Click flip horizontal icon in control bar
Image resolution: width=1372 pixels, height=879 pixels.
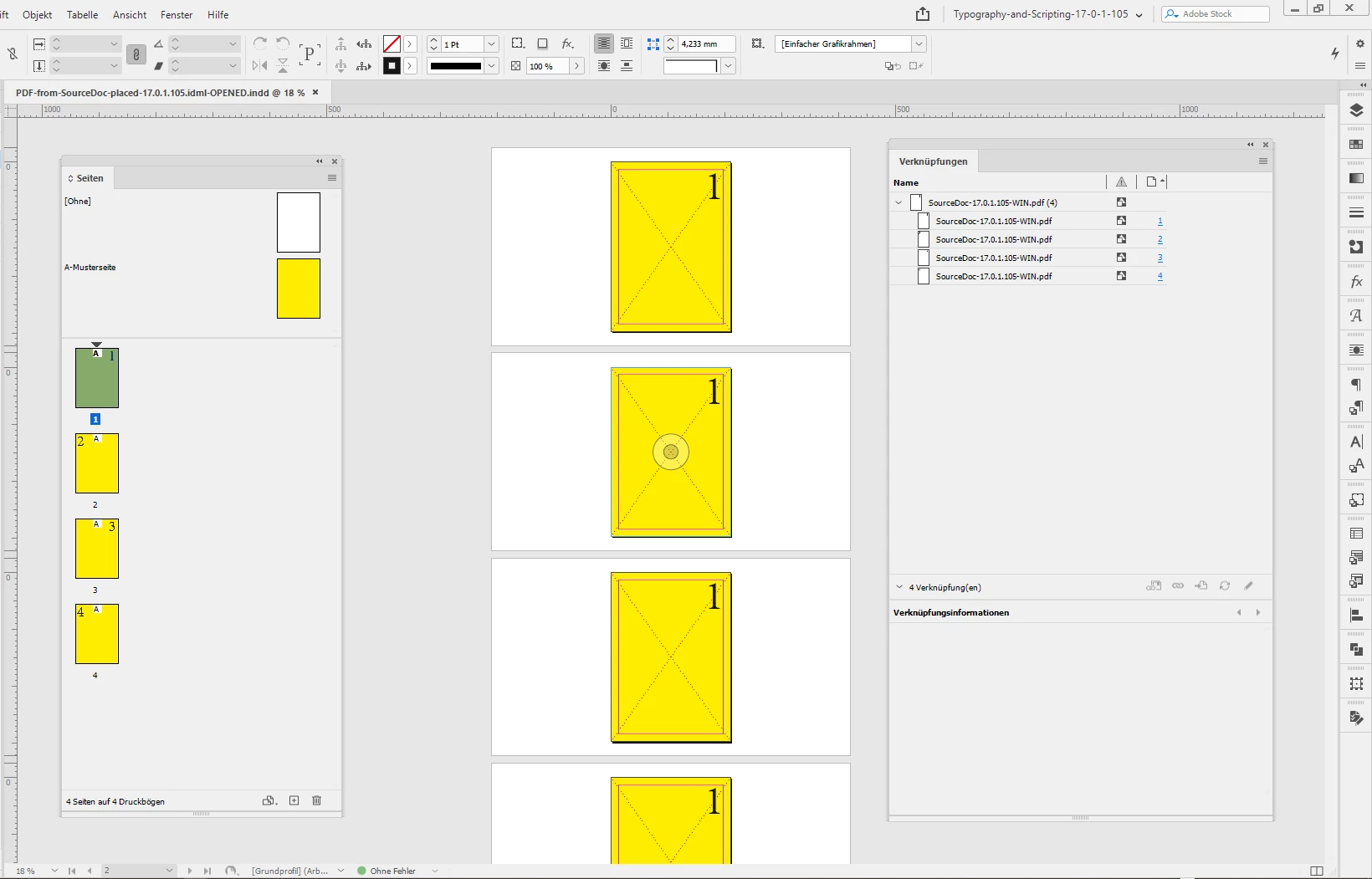coord(260,65)
